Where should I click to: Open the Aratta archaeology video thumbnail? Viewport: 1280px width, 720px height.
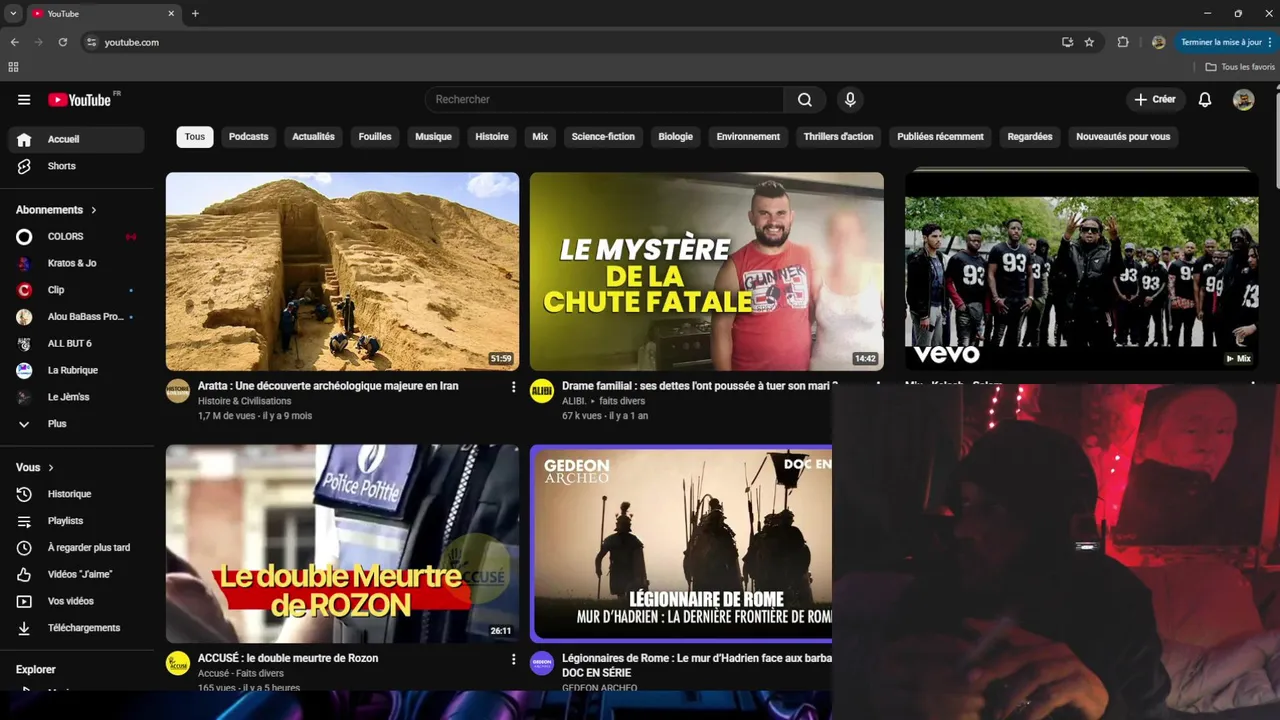(342, 271)
